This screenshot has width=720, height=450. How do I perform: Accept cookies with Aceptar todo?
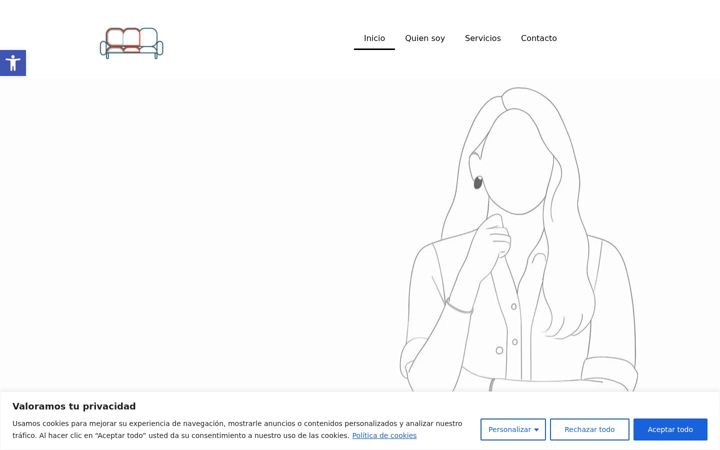[x=670, y=429]
